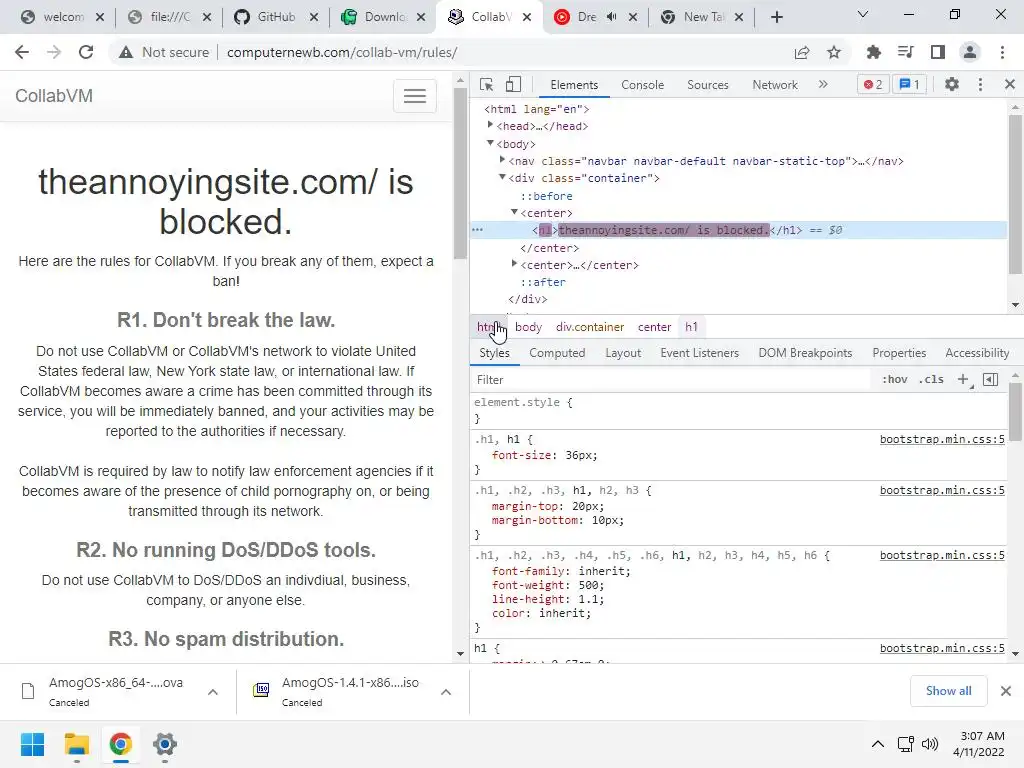Activate the inspect element picker tool
Viewport: 1024px width, 768px height.
486,84
